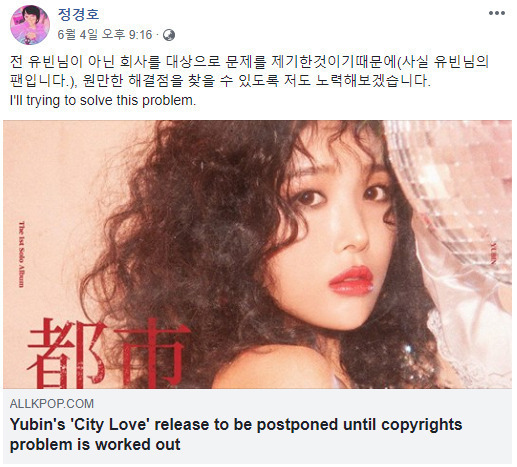Click the first Korean line starting 전 유빈님이
This screenshot has width=517, height=467.
coord(249,62)
